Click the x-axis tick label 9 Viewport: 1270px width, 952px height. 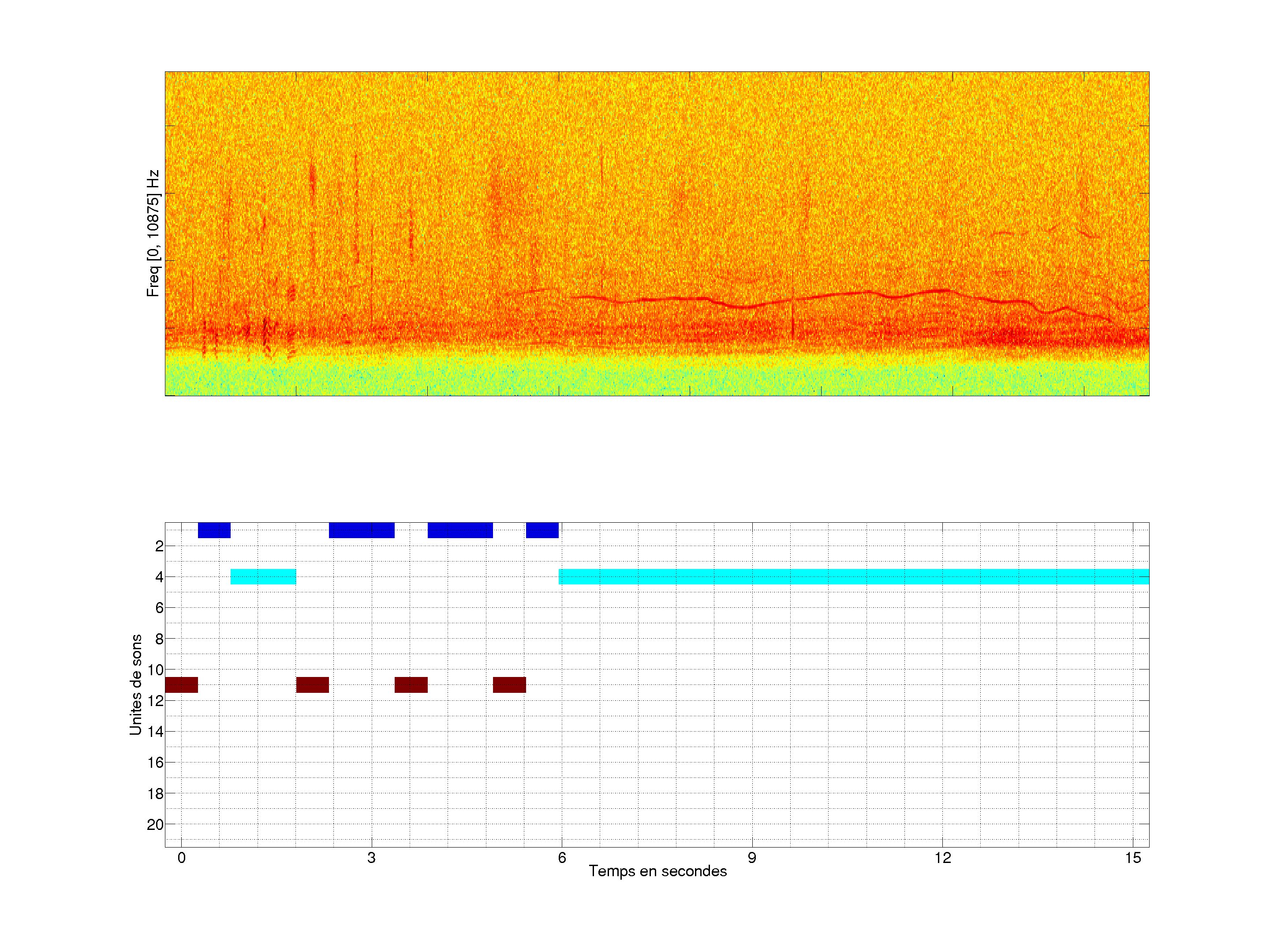(x=751, y=858)
